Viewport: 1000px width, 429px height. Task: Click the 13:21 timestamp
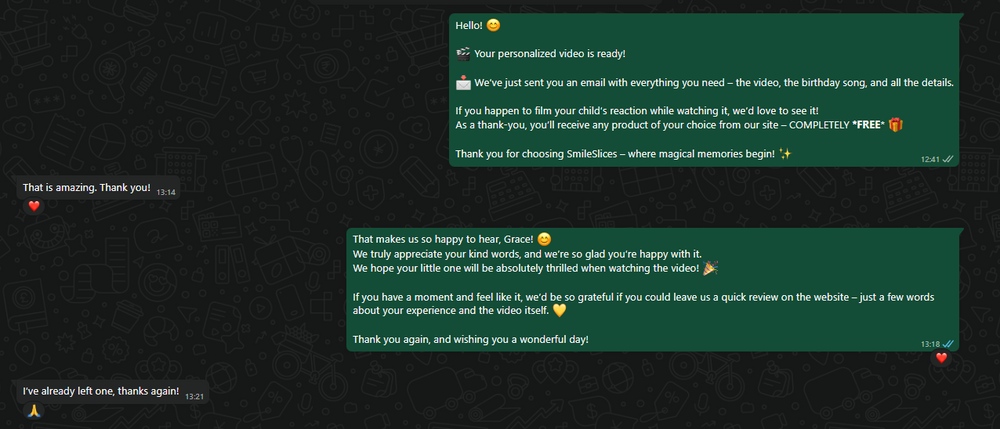tap(194, 396)
